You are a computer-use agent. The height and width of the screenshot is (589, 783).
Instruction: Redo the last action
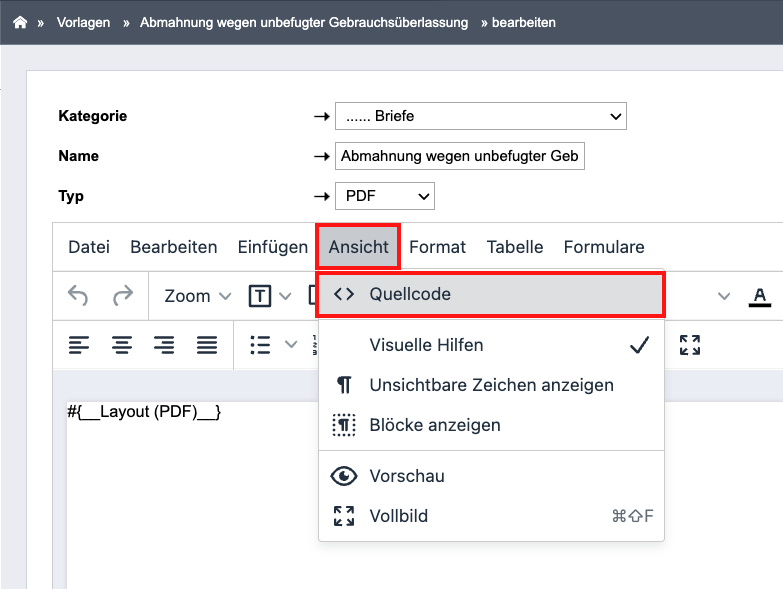123,295
